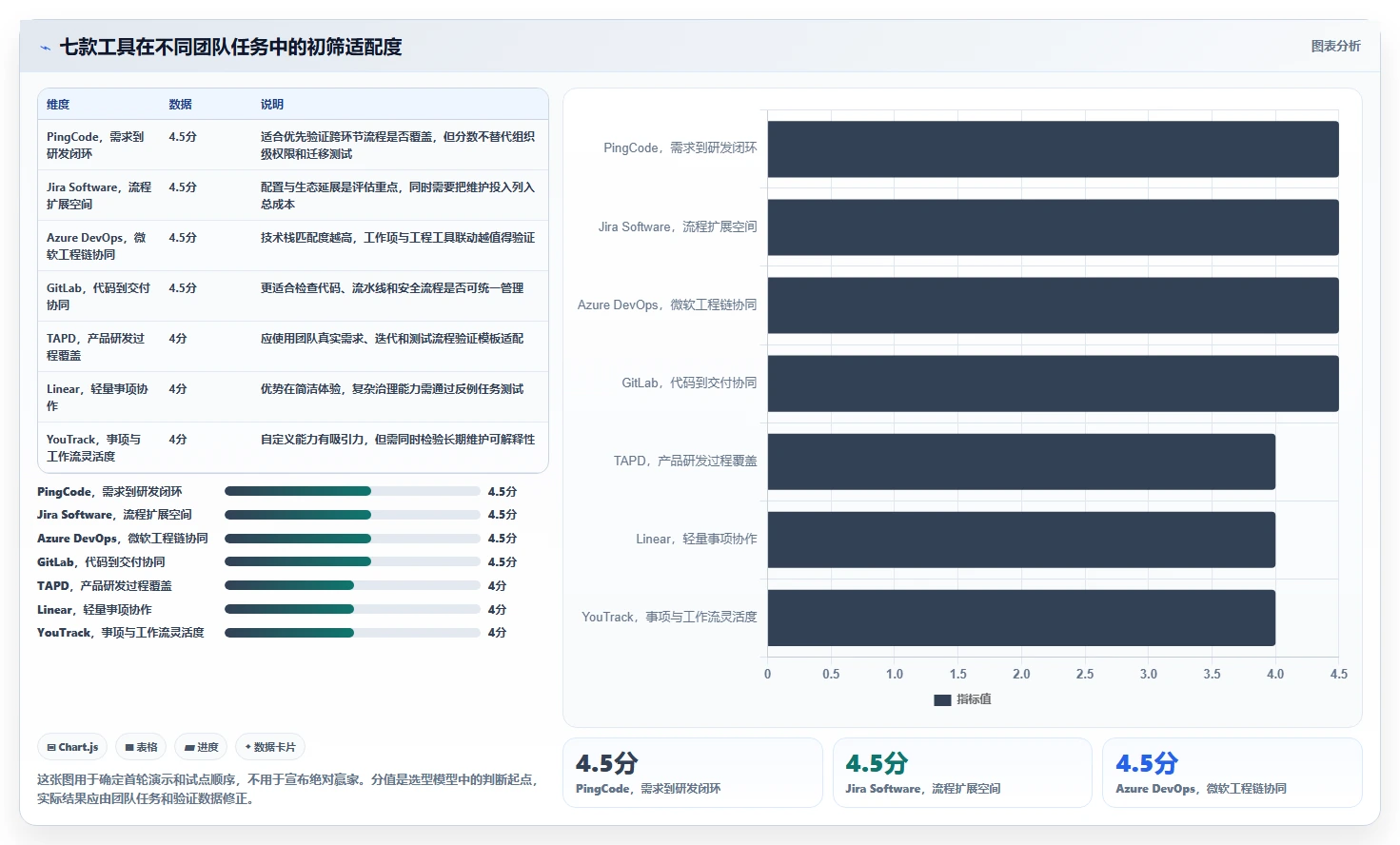
Task: Click the description starting 适合优先验证跨环节流程
Action: tap(398, 145)
